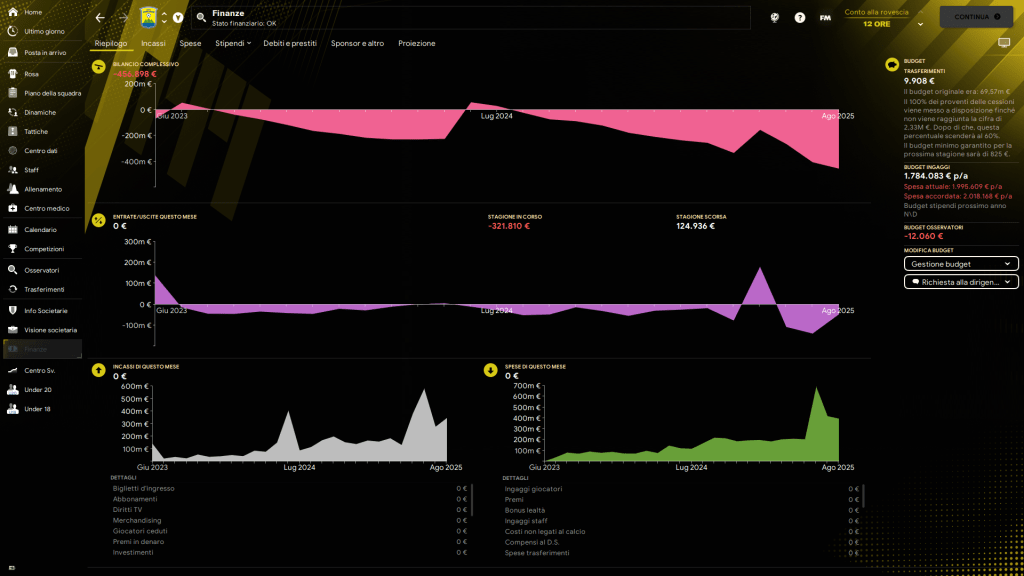Open the FM logo menu
This screenshot has width=1024, height=576.
tap(825, 18)
